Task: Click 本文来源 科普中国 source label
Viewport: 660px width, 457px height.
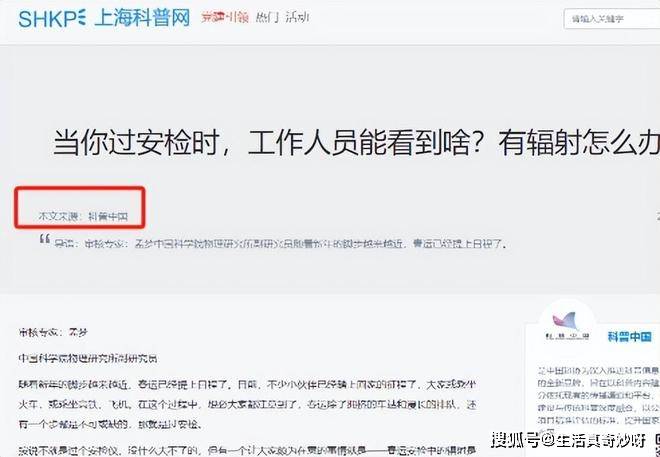Action: pos(83,216)
